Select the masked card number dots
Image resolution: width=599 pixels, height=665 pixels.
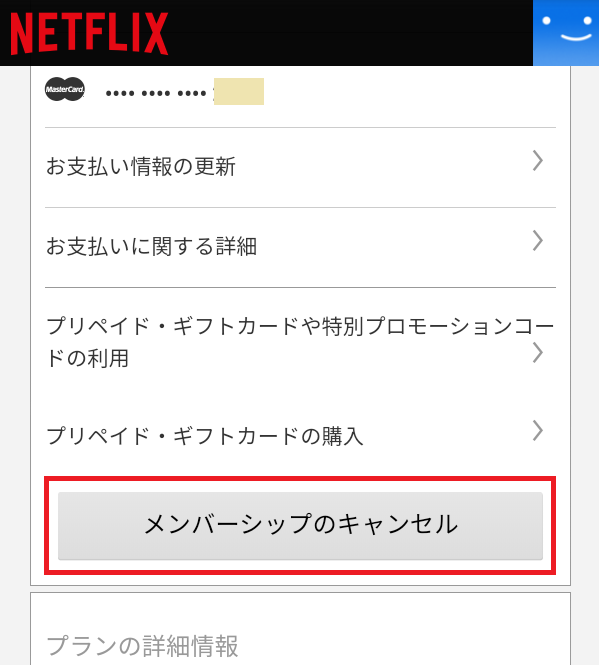[x=156, y=93]
